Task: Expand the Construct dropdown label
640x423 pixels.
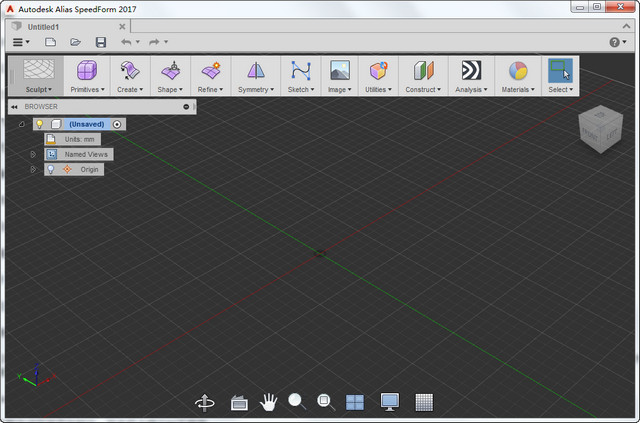Action: tap(423, 89)
